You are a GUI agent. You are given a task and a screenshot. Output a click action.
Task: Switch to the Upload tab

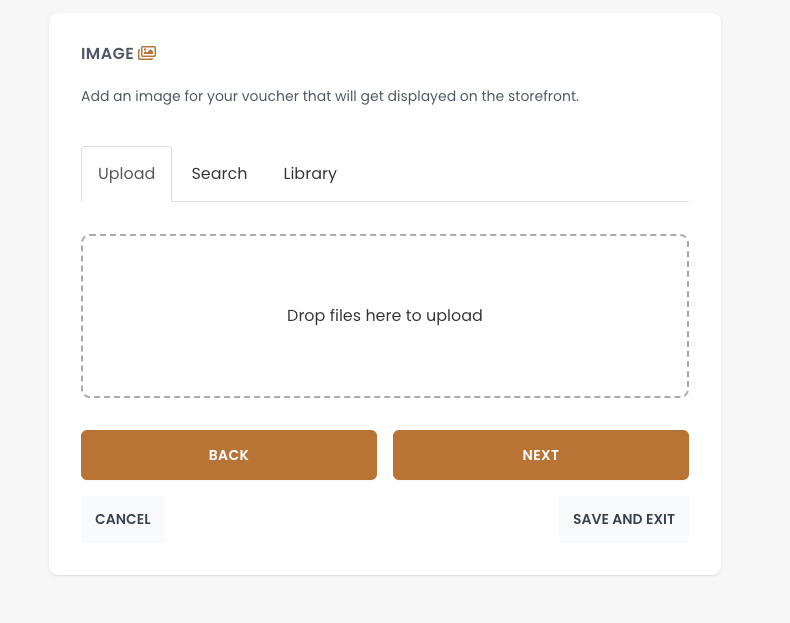tap(126, 174)
